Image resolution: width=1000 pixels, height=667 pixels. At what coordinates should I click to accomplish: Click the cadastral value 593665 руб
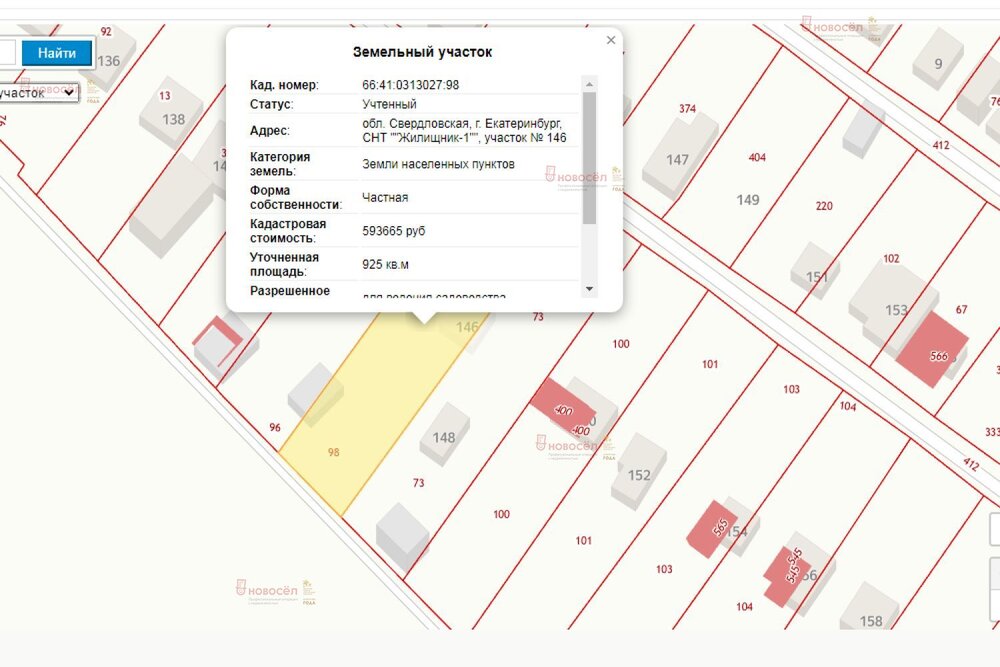point(393,231)
